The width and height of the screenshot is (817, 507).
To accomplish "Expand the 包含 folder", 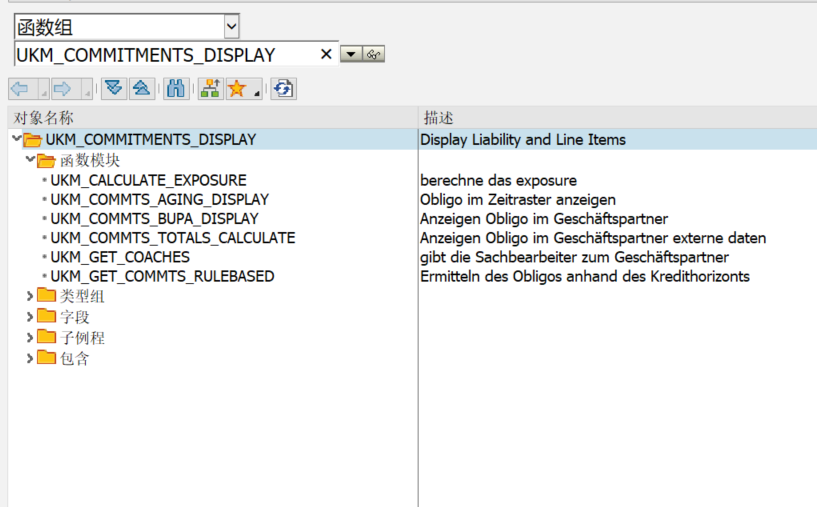I will click(30, 358).
